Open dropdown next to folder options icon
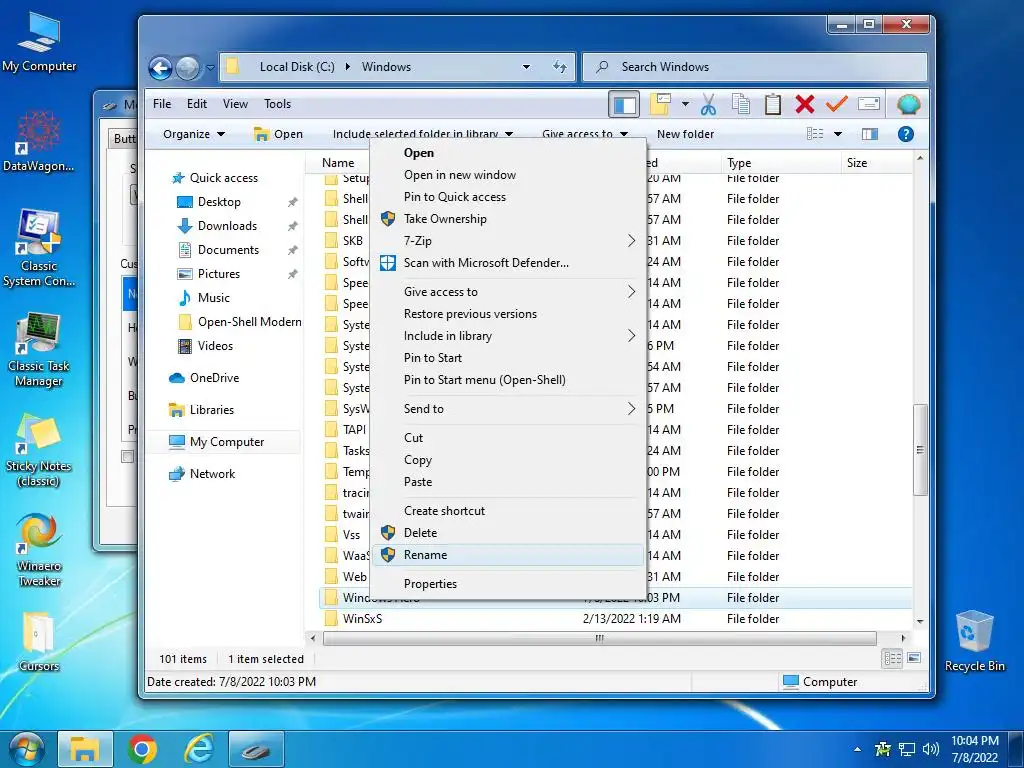Viewport: 1024px width, 768px height. tap(685, 104)
